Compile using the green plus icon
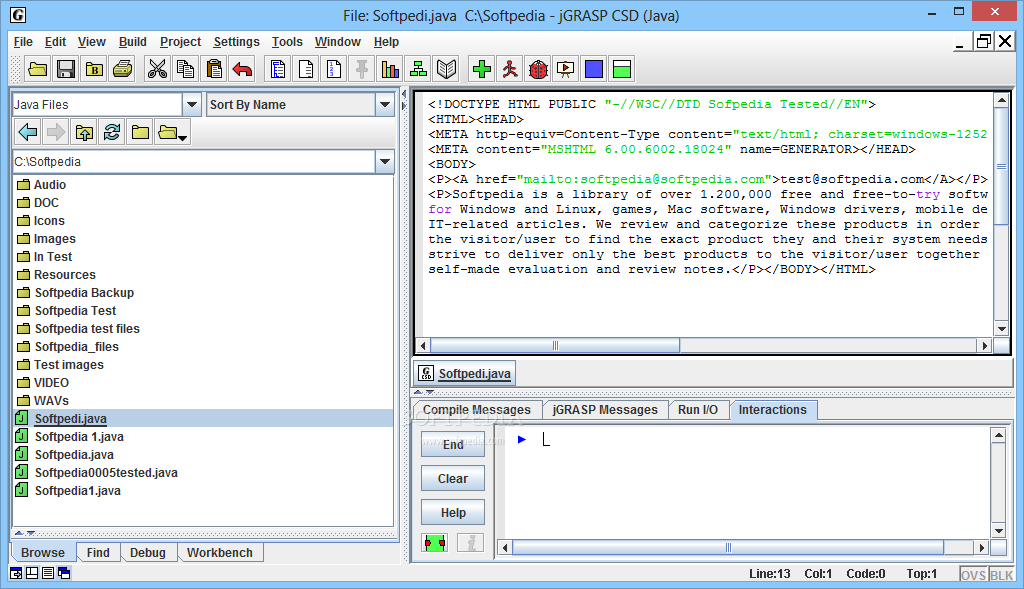The height and width of the screenshot is (589, 1024). click(x=482, y=69)
